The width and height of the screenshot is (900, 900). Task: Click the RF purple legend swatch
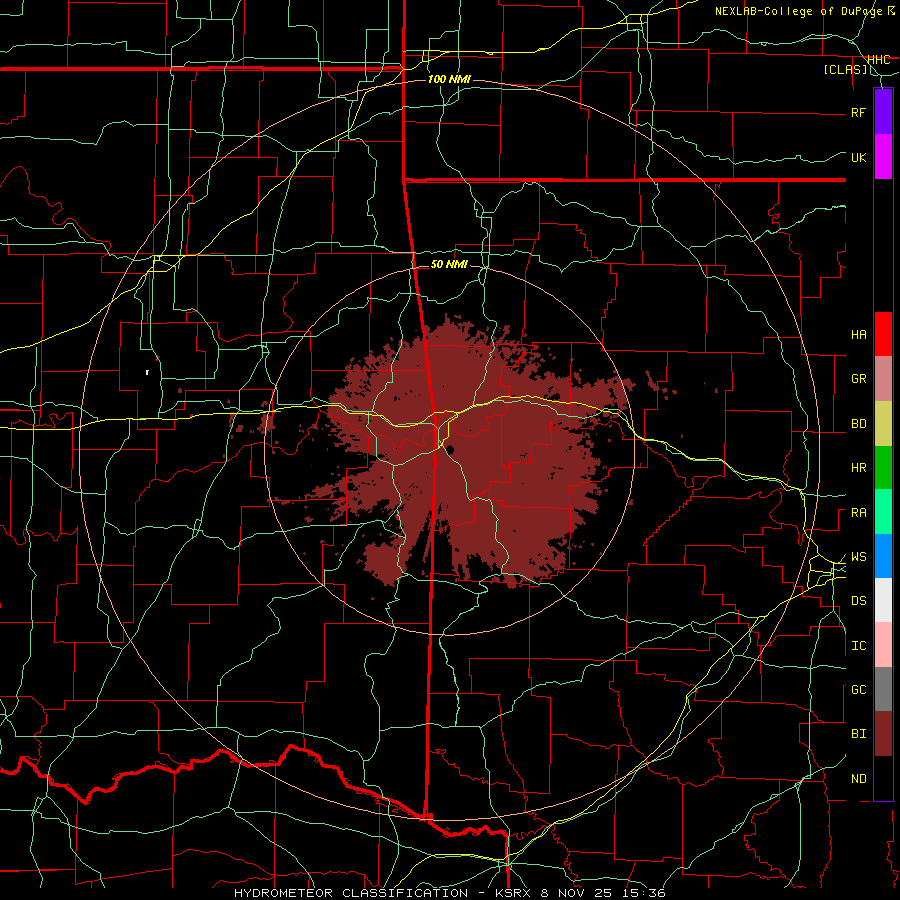[x=883, y=112]
